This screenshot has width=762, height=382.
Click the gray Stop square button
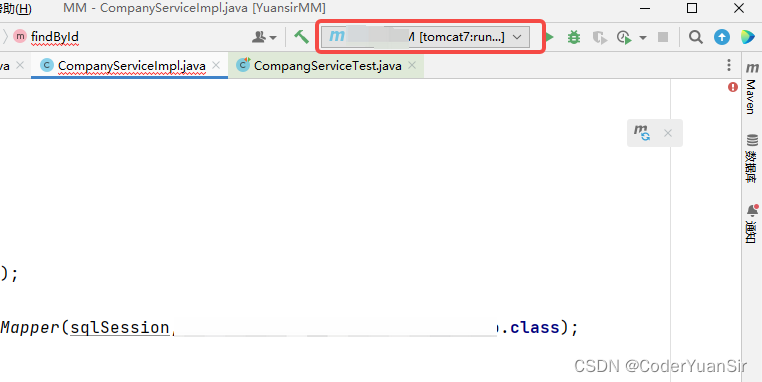click(662, 37)
